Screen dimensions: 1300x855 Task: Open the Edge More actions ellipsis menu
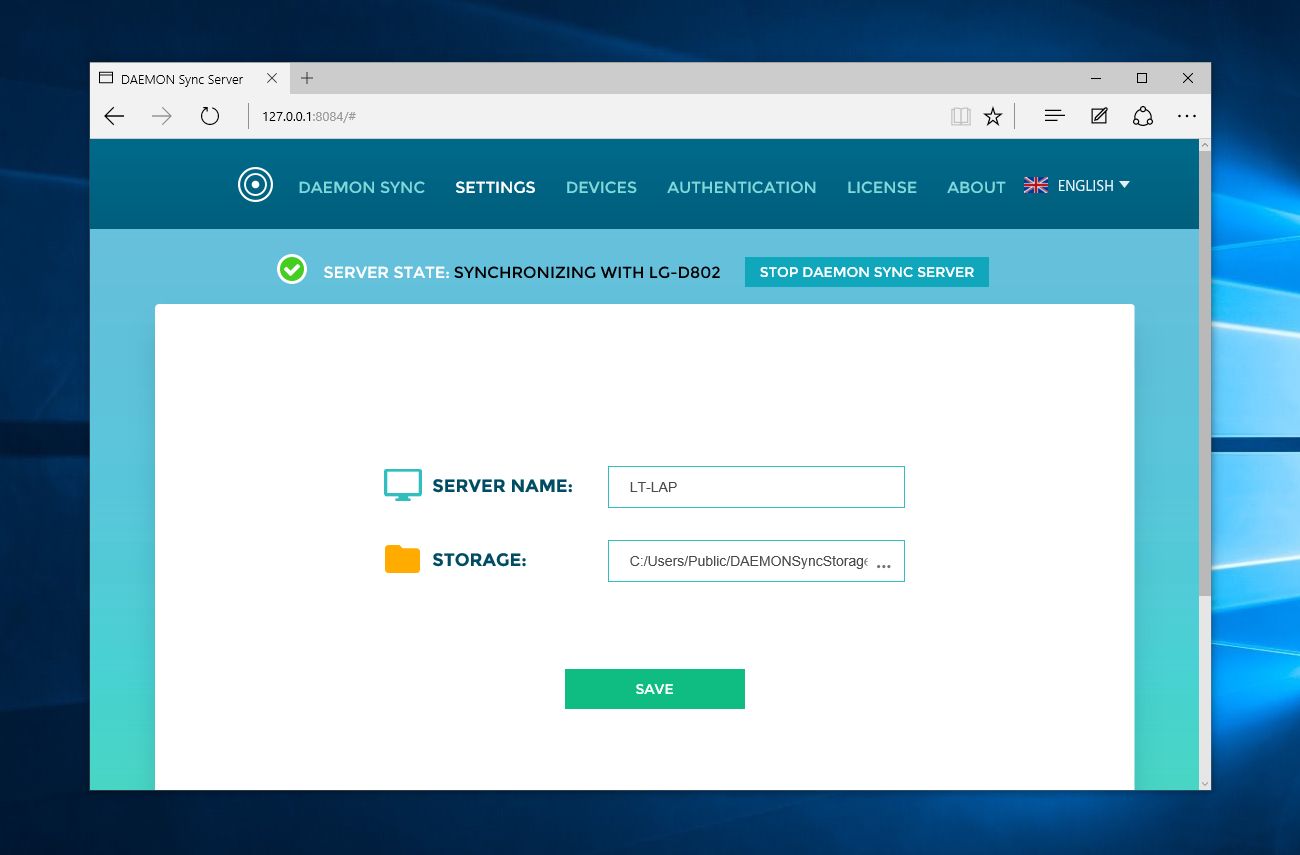point(1187,116)
